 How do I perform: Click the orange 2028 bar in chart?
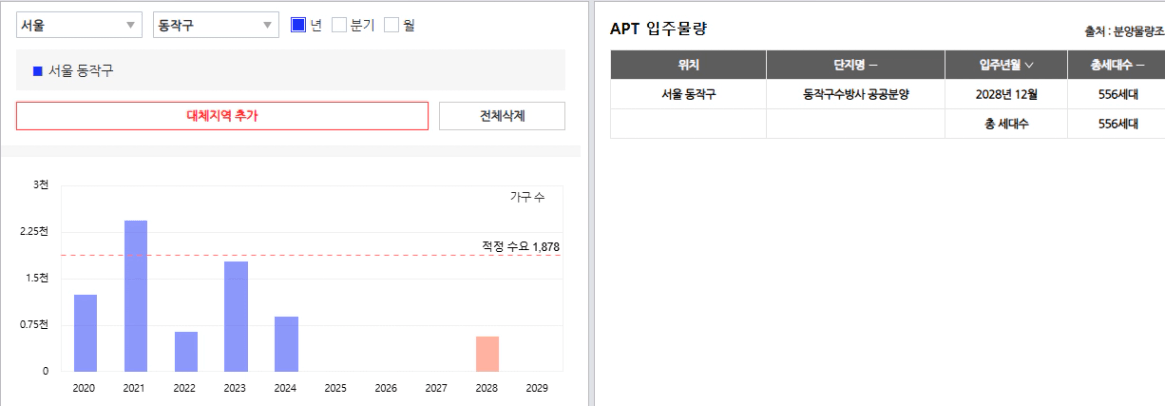487,354
